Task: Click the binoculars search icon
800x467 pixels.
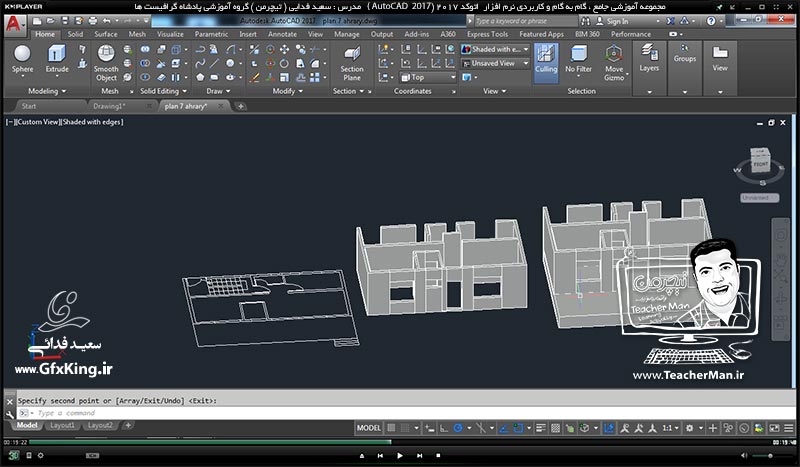Action: pyautogui.click(x=585, y=21)
